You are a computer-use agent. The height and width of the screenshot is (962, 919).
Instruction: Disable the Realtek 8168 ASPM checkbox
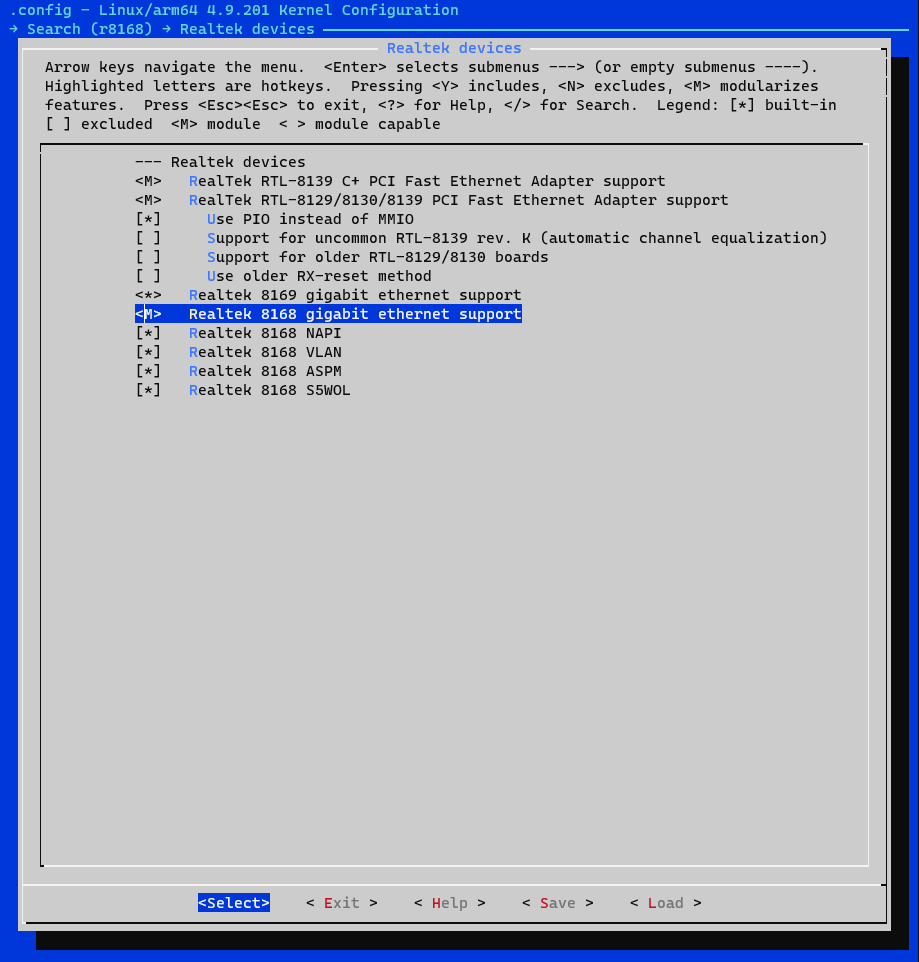click(148, 371)
